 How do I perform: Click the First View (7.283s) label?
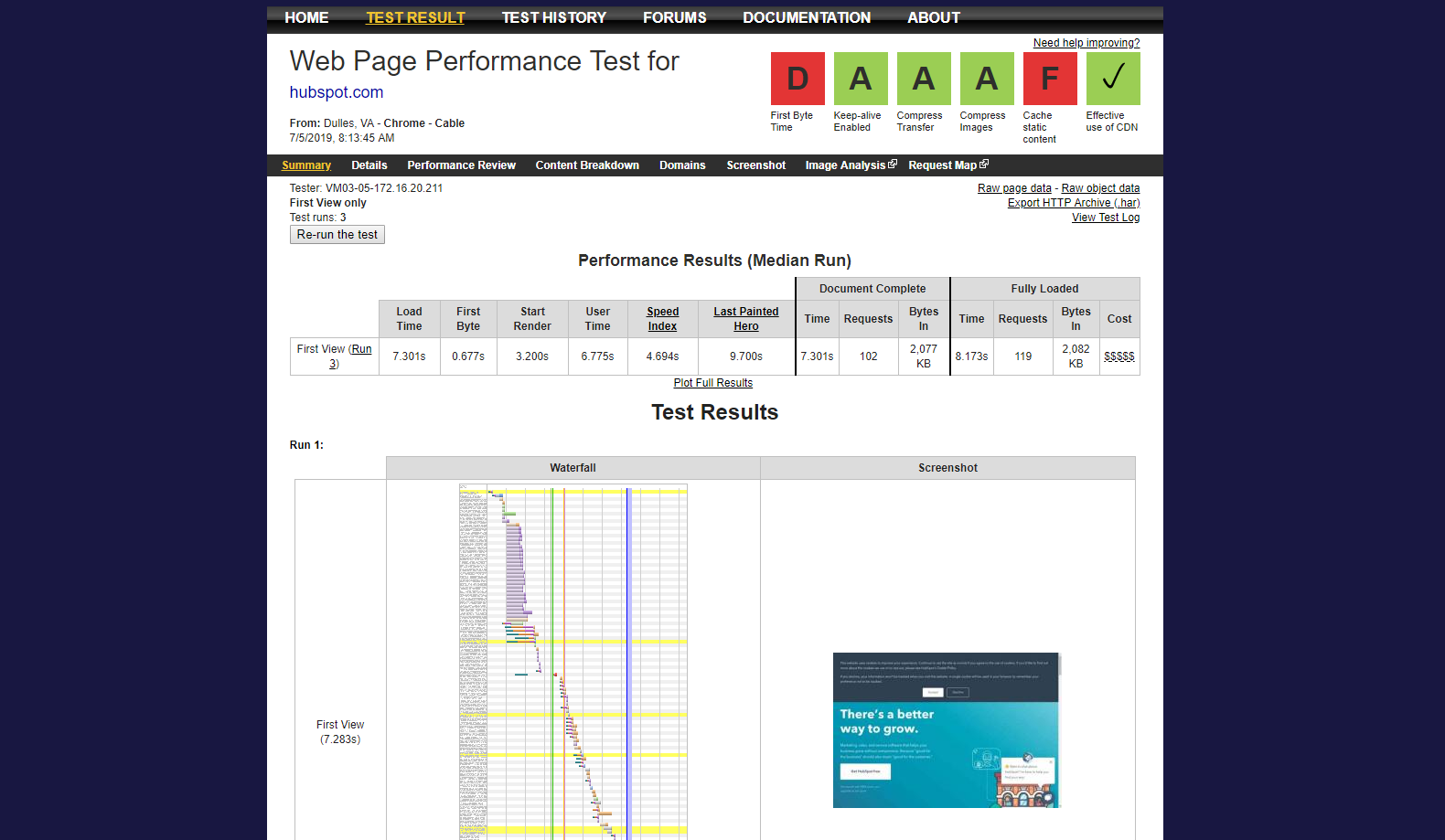coord(340,732)
